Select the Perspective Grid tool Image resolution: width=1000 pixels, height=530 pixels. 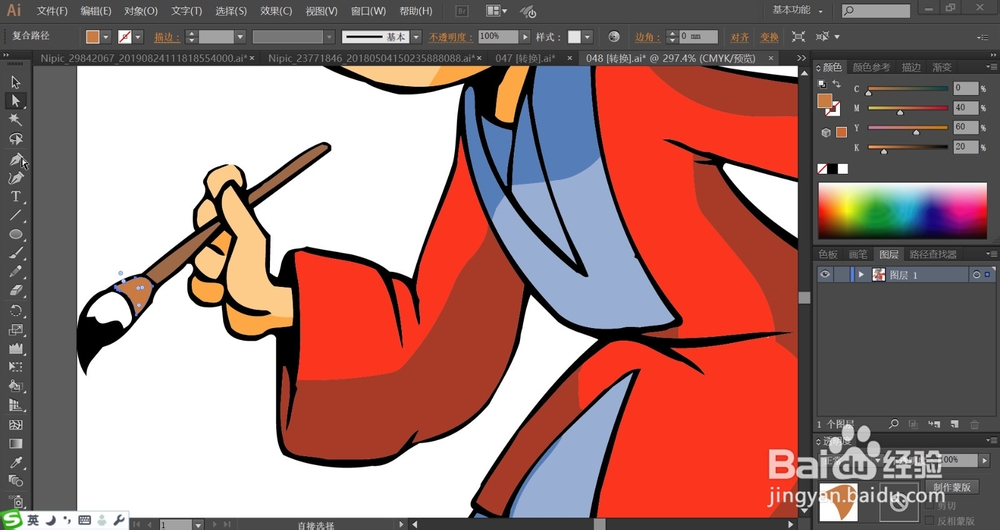16,406
